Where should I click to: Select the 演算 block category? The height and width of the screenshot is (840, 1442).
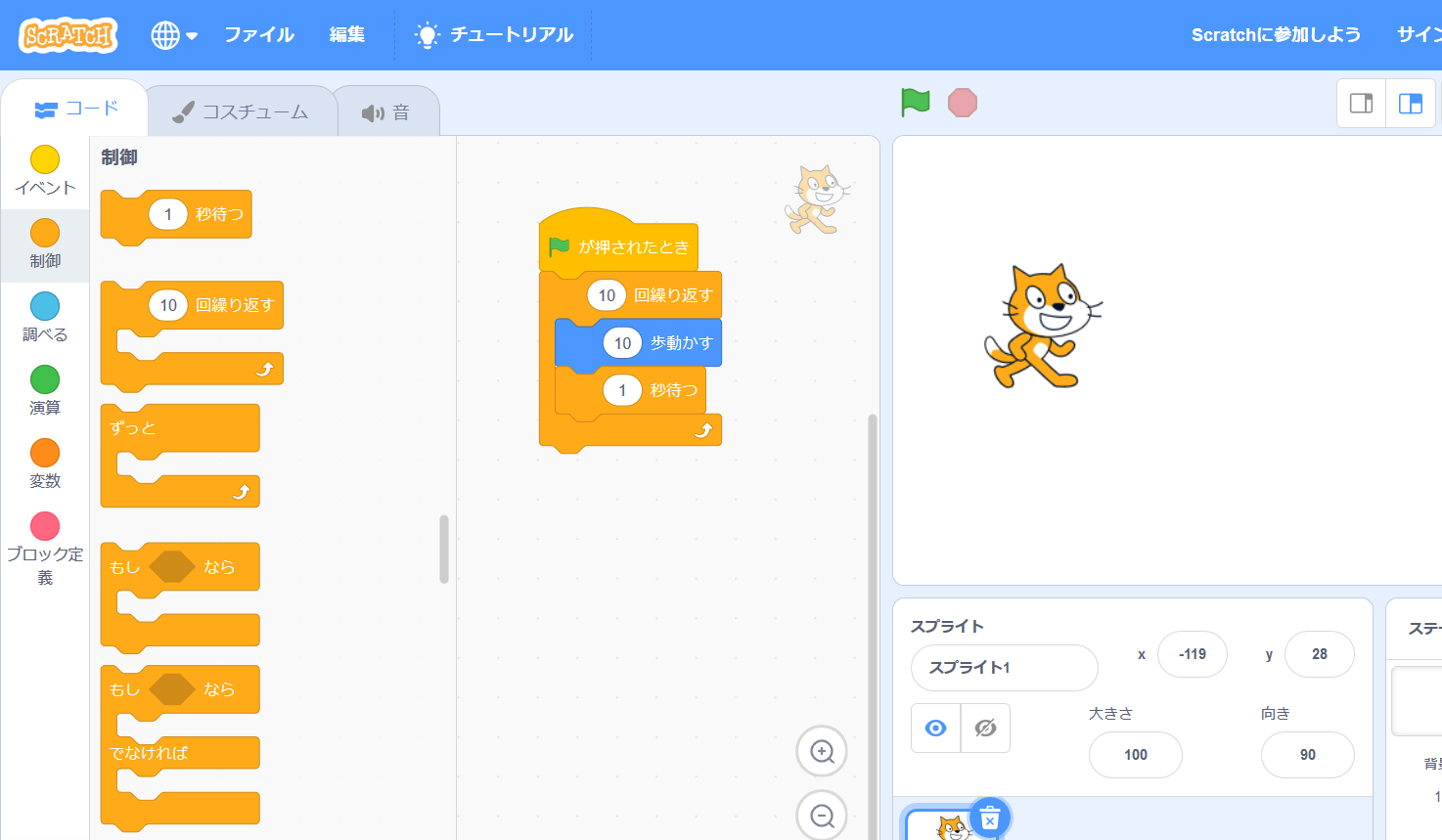(45, 390)
